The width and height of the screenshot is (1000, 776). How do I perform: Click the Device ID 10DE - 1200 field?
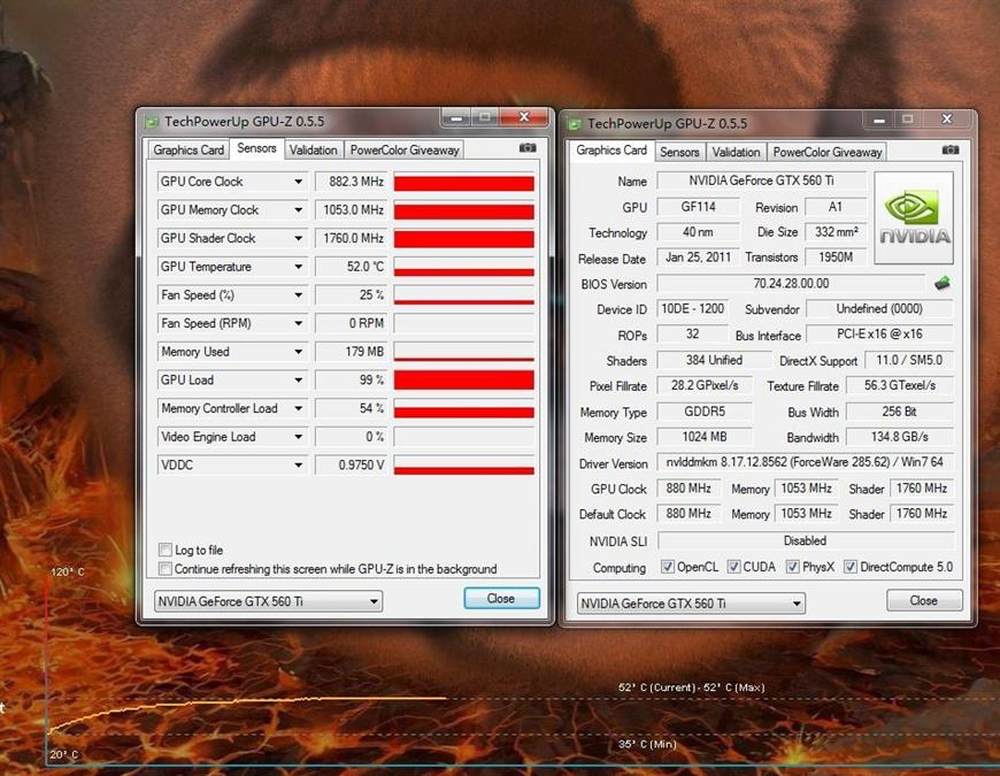[x=693, y=309]
